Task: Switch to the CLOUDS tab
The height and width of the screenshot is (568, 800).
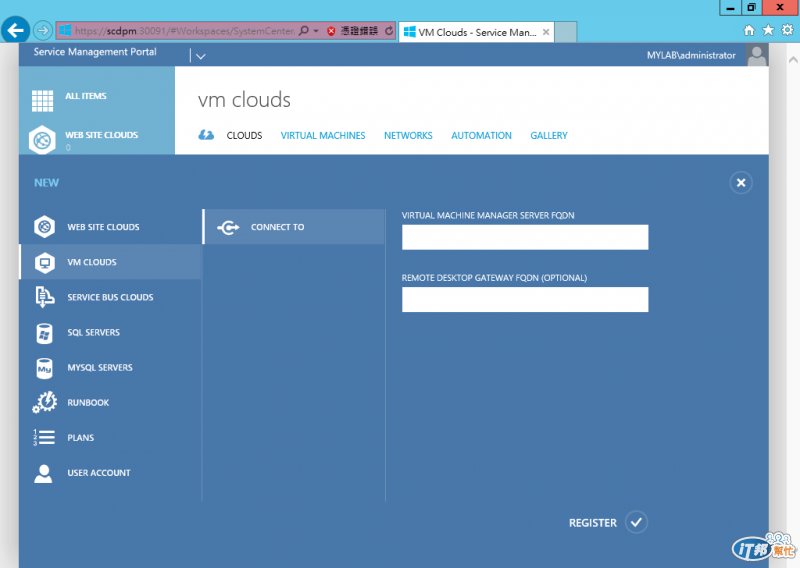Action: coord(244,136)
